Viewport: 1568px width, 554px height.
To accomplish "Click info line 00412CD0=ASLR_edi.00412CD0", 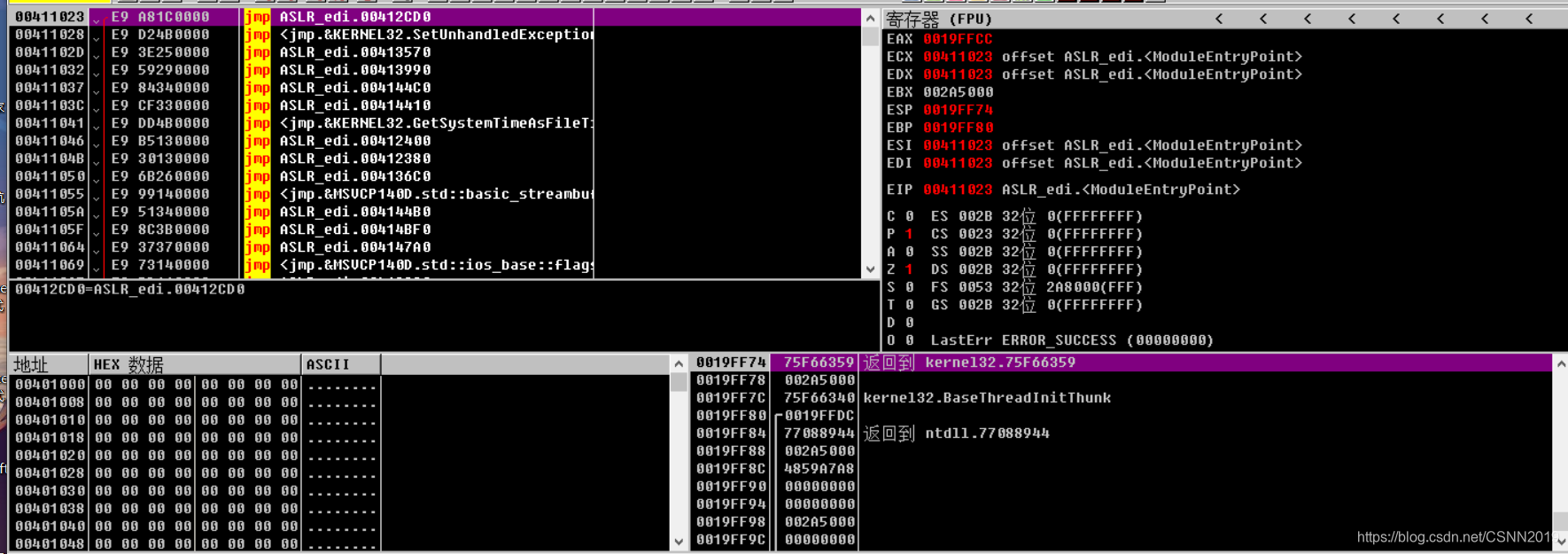I will coord(130,289).
